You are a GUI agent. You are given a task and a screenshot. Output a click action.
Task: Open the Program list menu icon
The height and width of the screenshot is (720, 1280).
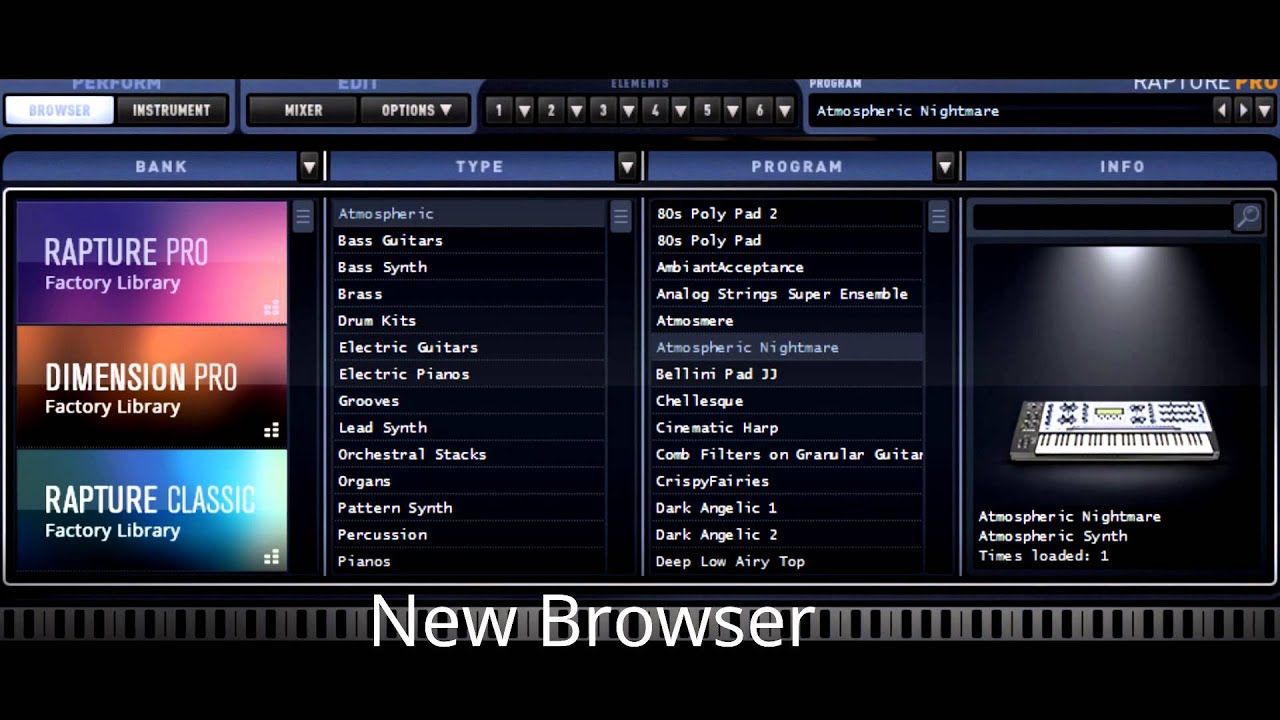[x=938, y=217]
